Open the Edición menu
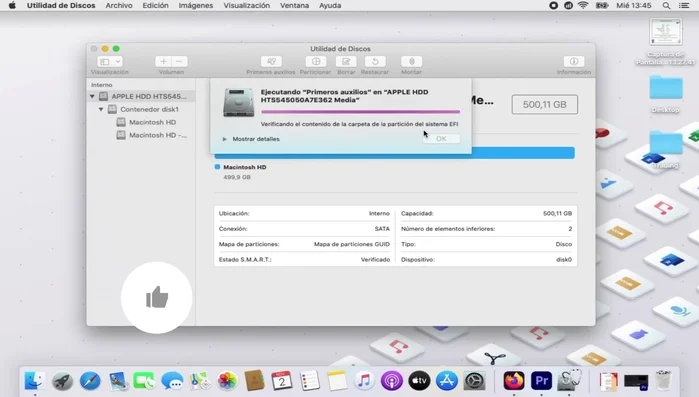The height and width of the screenshot is (397, 699). [156, 5]
